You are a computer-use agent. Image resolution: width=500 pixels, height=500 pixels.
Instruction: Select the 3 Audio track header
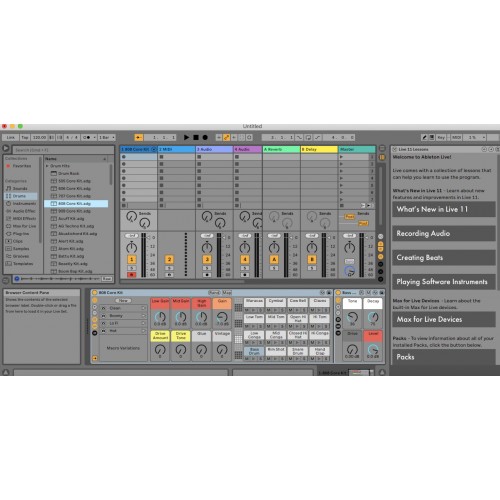point(214,149)
